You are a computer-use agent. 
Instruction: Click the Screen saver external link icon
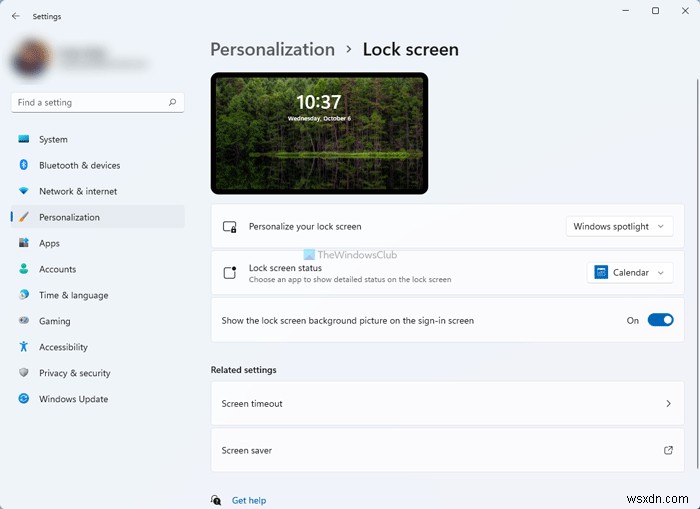point(668,450)
